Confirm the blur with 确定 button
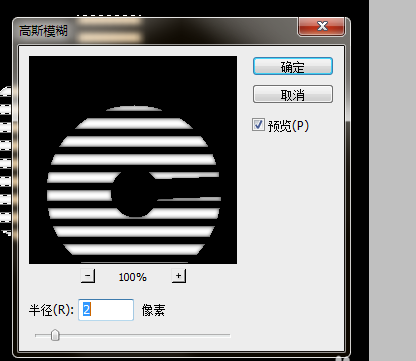Viewport: 416px width, 361px height. (293, 66)
